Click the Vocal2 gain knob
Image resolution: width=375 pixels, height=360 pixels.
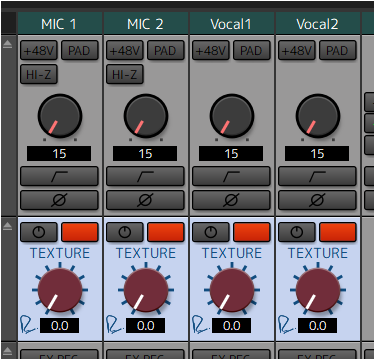[x=318, y=116]
